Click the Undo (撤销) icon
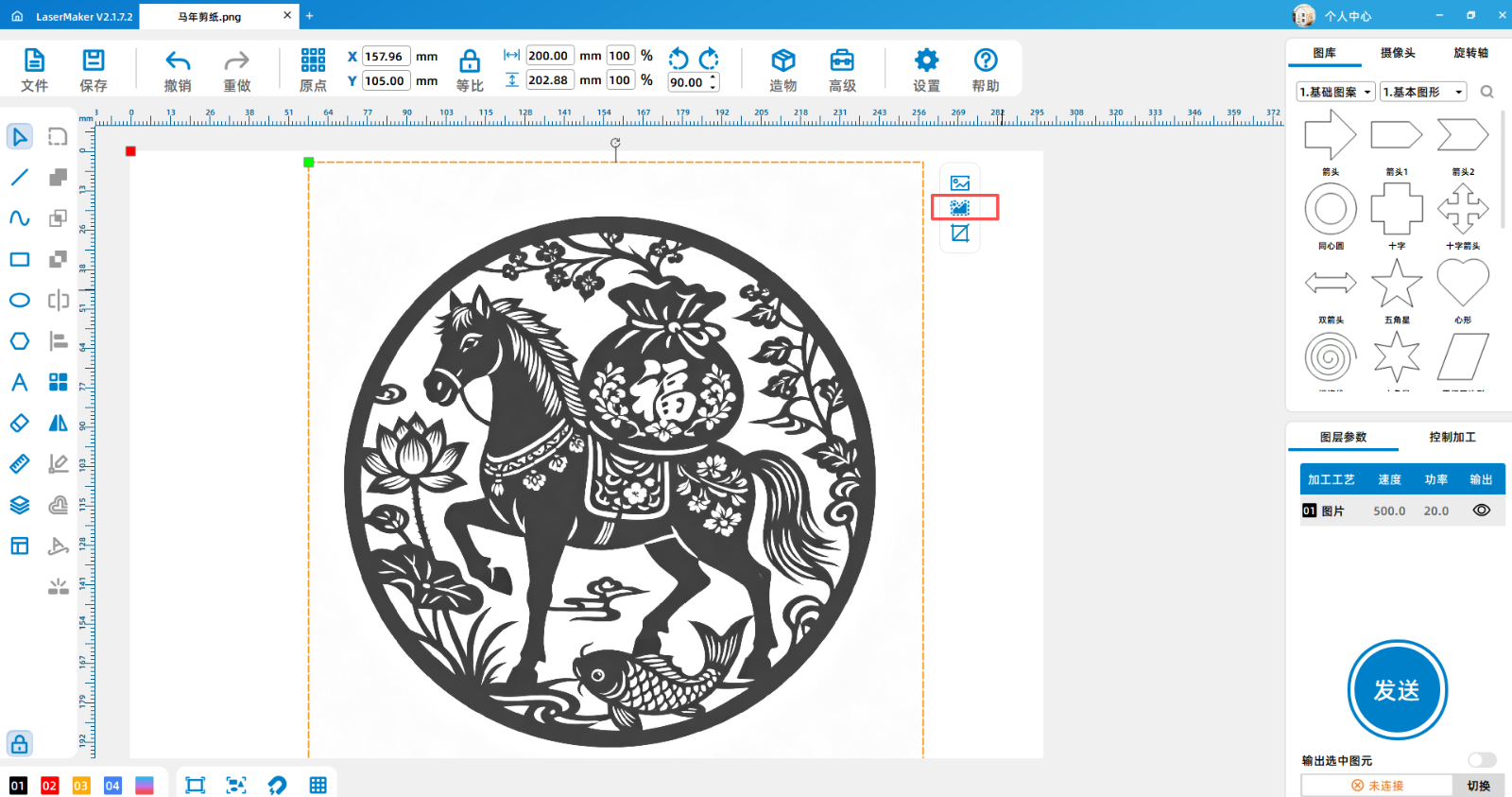 [x=178, y=62]
